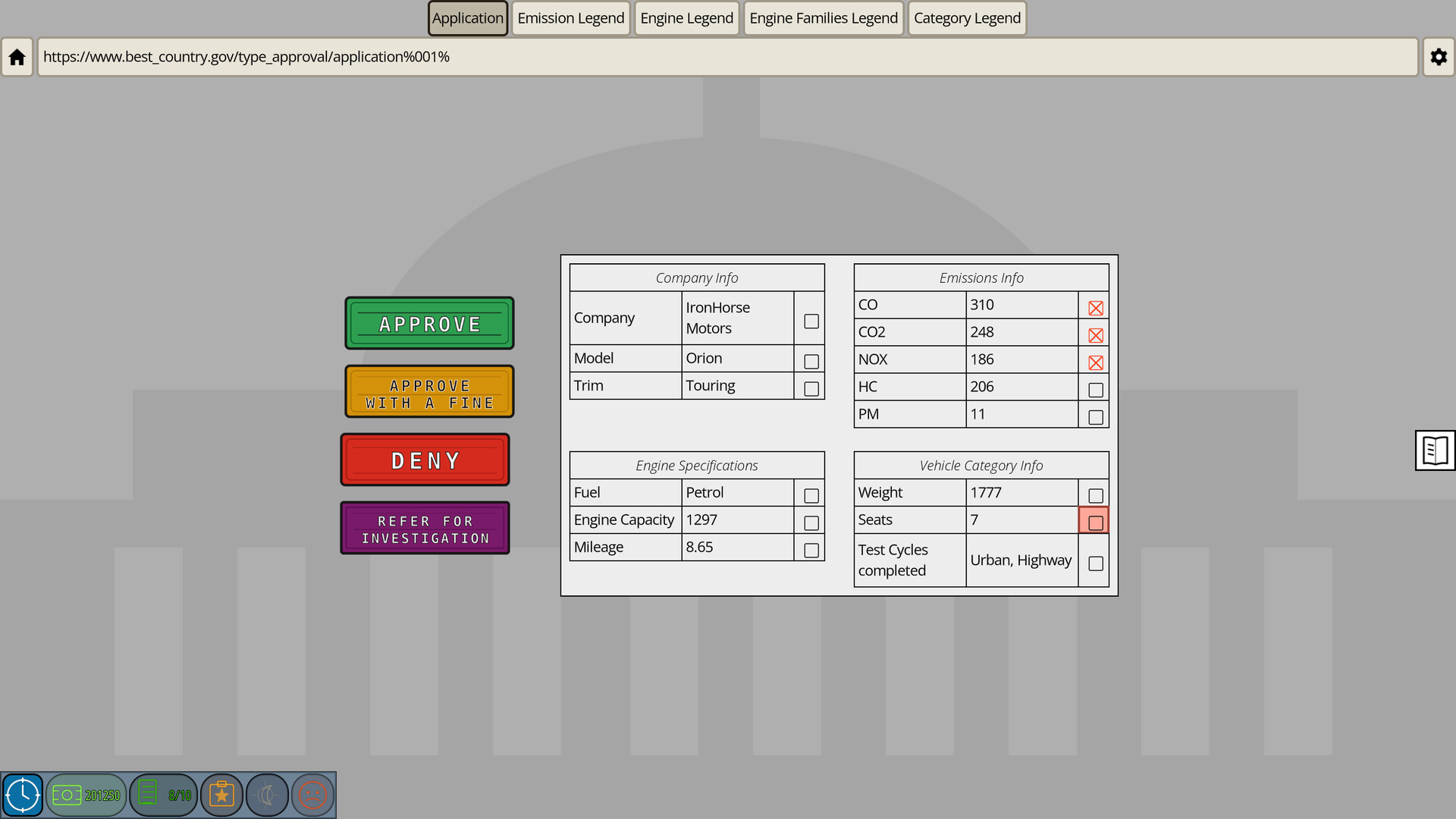The width and height of the screenshot is (1456, 819).
Task: Switch to Emission Legend tab
Action: (570, 18)
